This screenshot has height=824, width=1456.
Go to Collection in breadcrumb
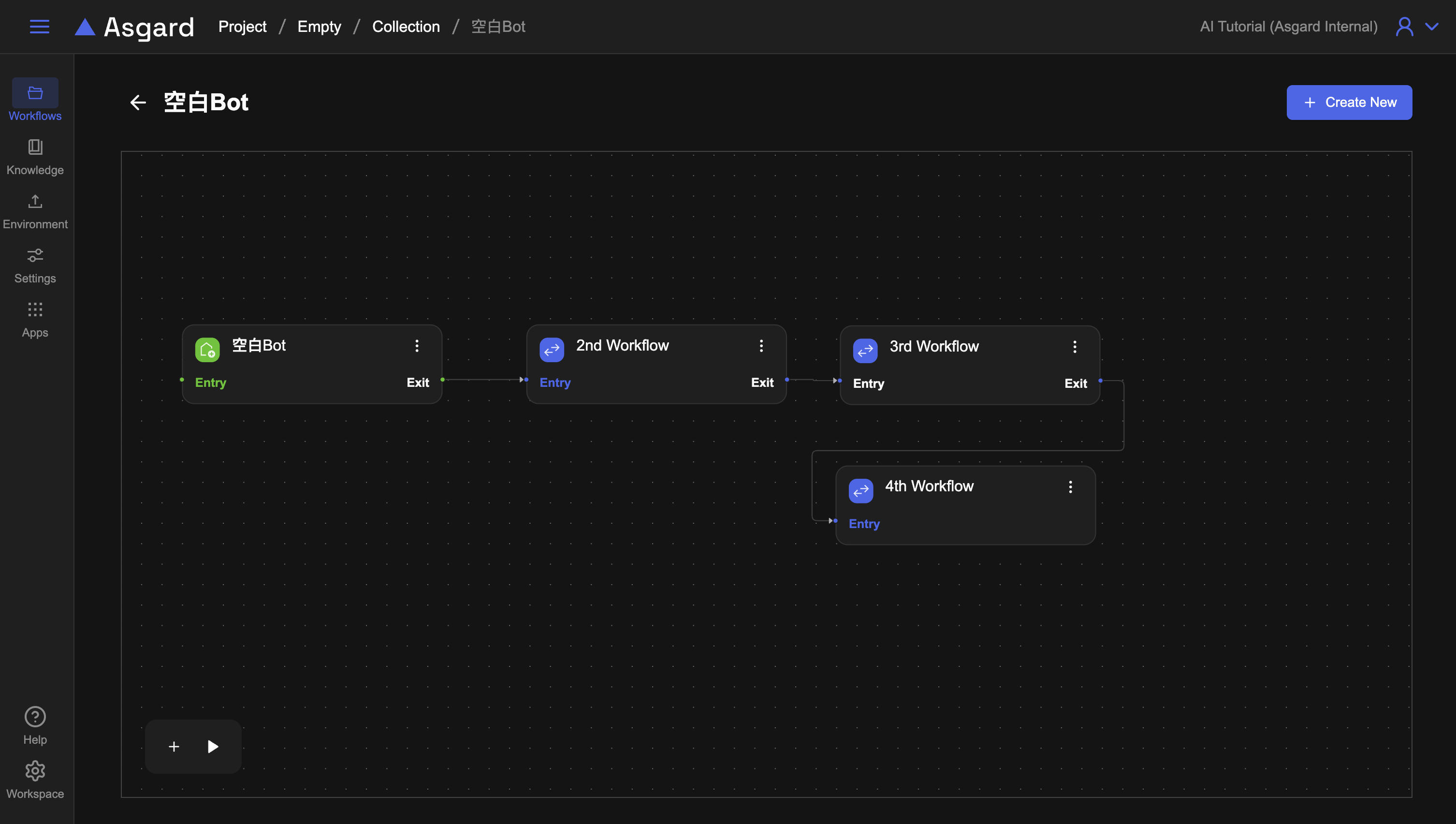pyautogui.click(x=406, y=27)
